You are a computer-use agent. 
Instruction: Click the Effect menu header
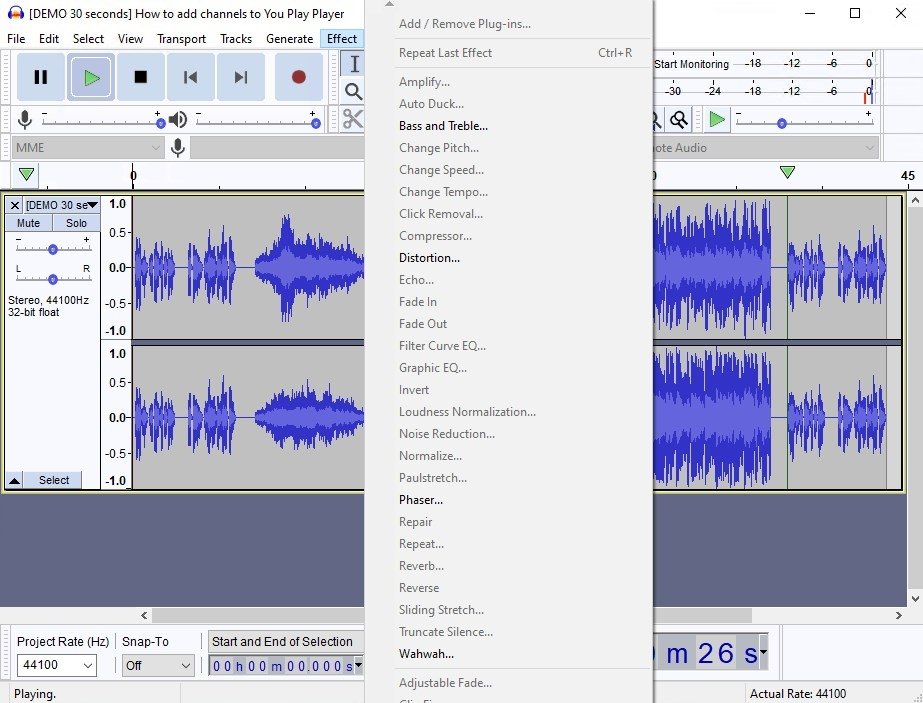point(342,39)
